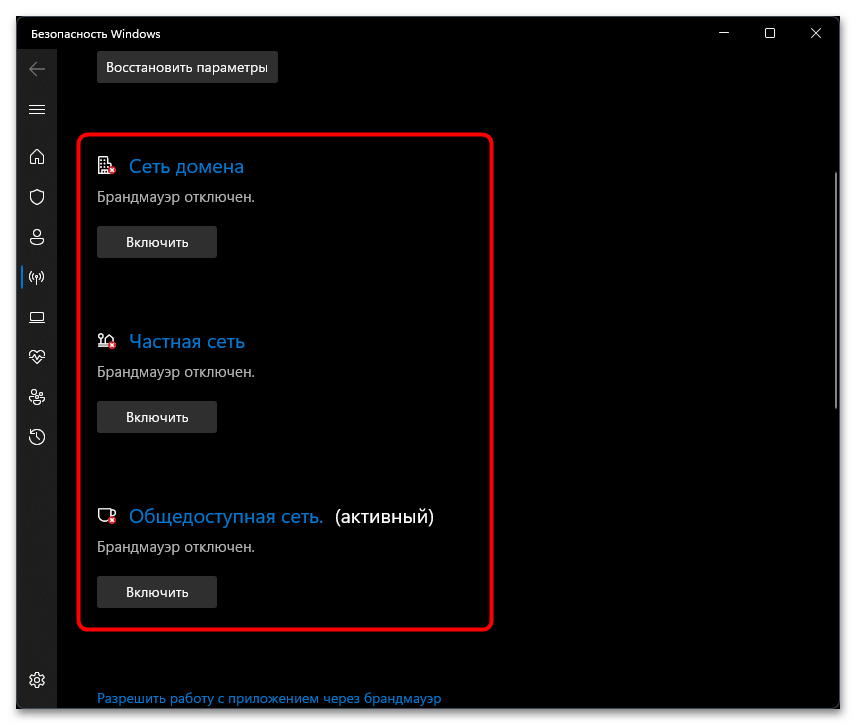Open the Сеть домена link
The width and height of the screenshot is (856, 725).
click(x=186, y=167)
